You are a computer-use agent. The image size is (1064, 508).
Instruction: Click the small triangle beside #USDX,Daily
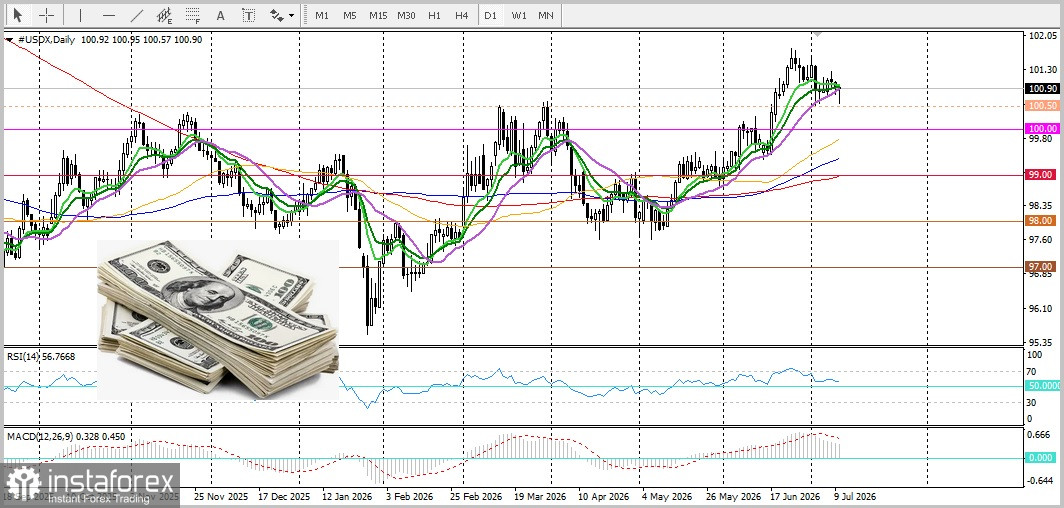click(9, 40)
